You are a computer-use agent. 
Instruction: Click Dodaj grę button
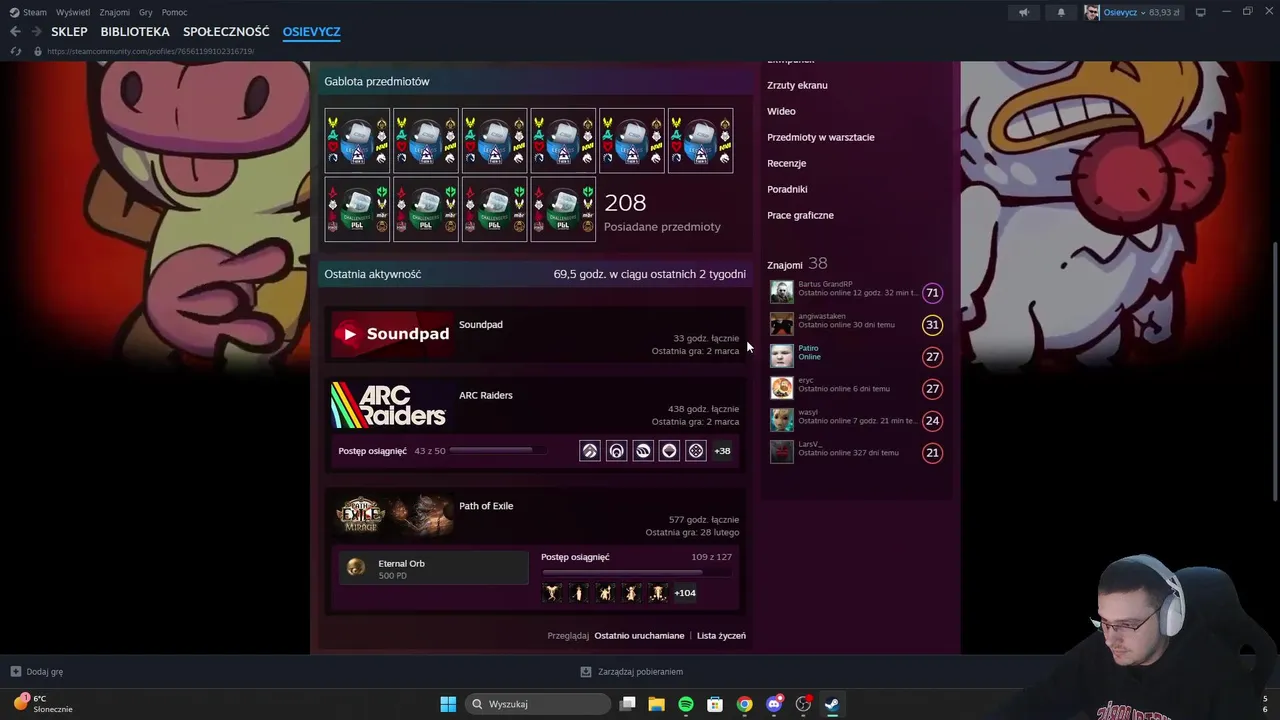coord(36,672)
